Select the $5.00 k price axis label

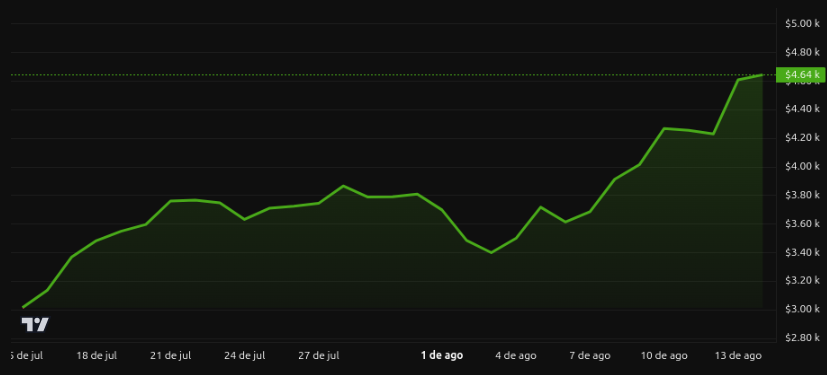pyautogui.click(x=802, y=24)
